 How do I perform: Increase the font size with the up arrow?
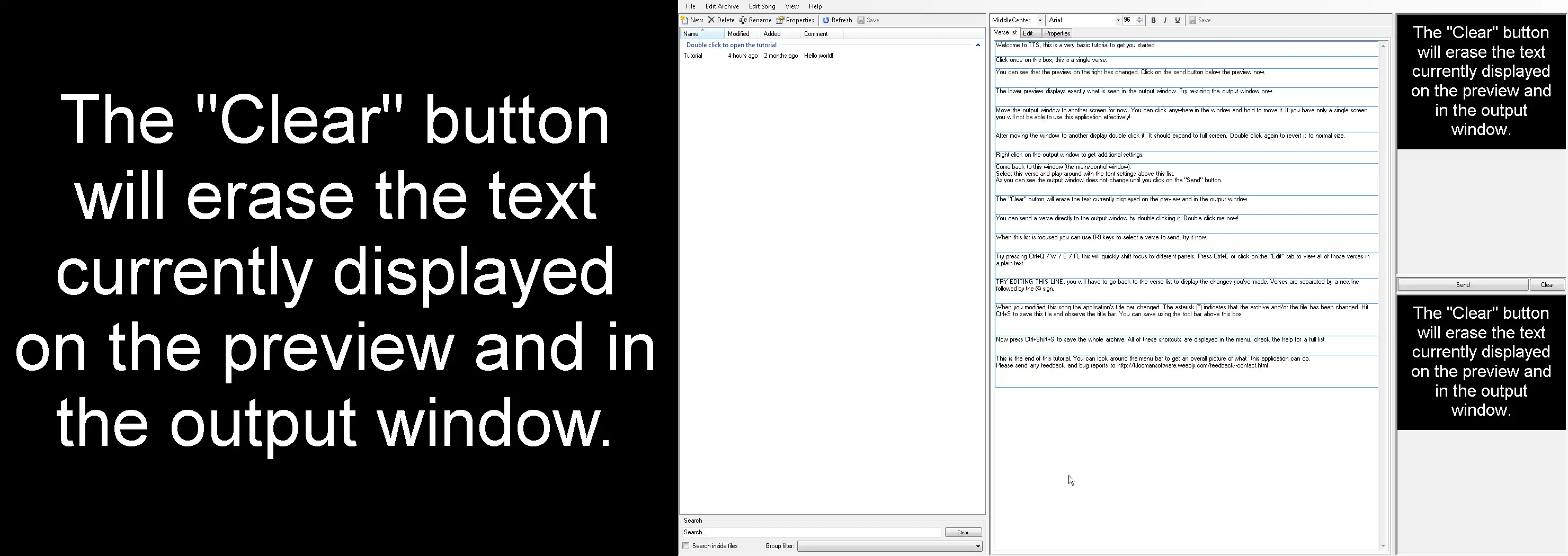(1139, 17)
